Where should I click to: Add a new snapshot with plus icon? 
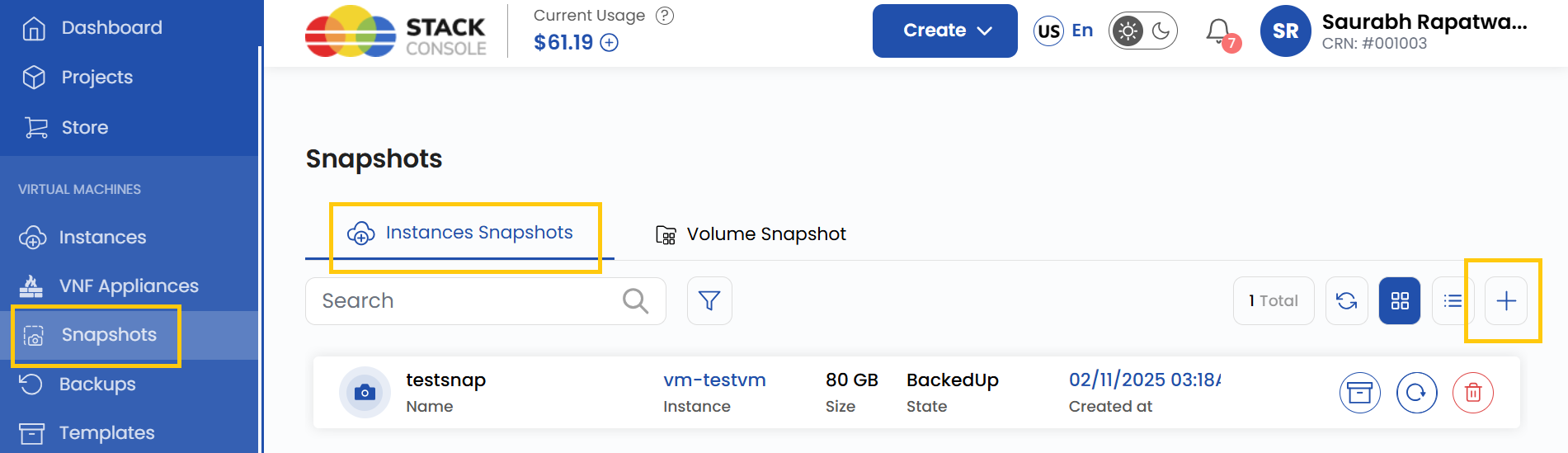[x=1505, y=300]
